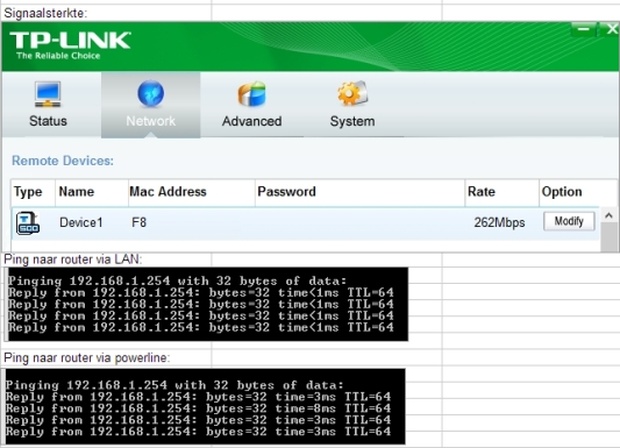Click the powerline ping 'Pinging 192.168.1.254' line
620x448 pixels.
pyautogui.click(x=174, y=385)
